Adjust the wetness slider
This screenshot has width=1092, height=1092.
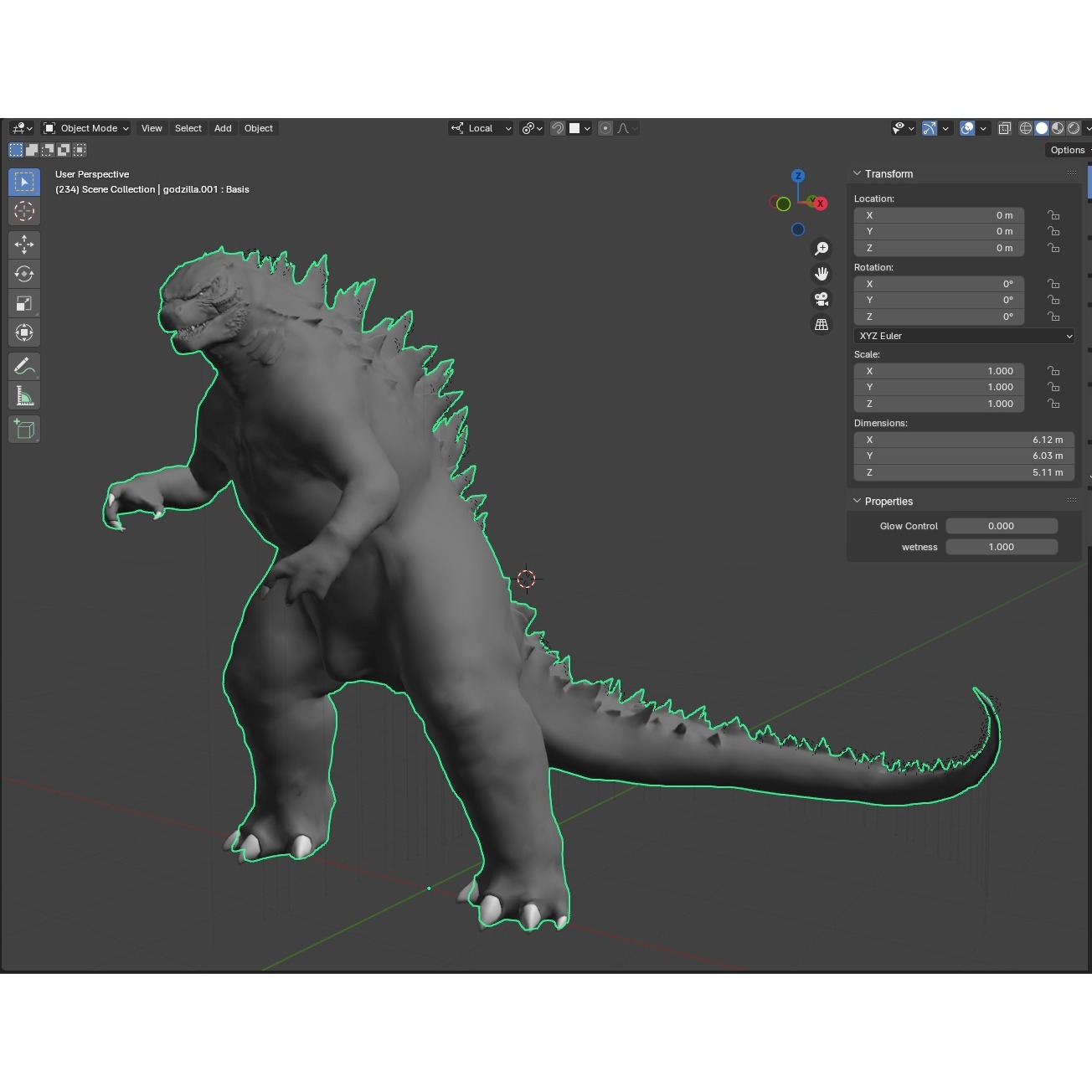(1002, 547)
